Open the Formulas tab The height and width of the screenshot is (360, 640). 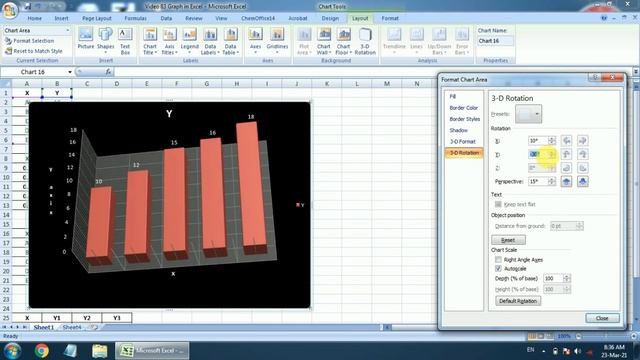coord(136,18)
